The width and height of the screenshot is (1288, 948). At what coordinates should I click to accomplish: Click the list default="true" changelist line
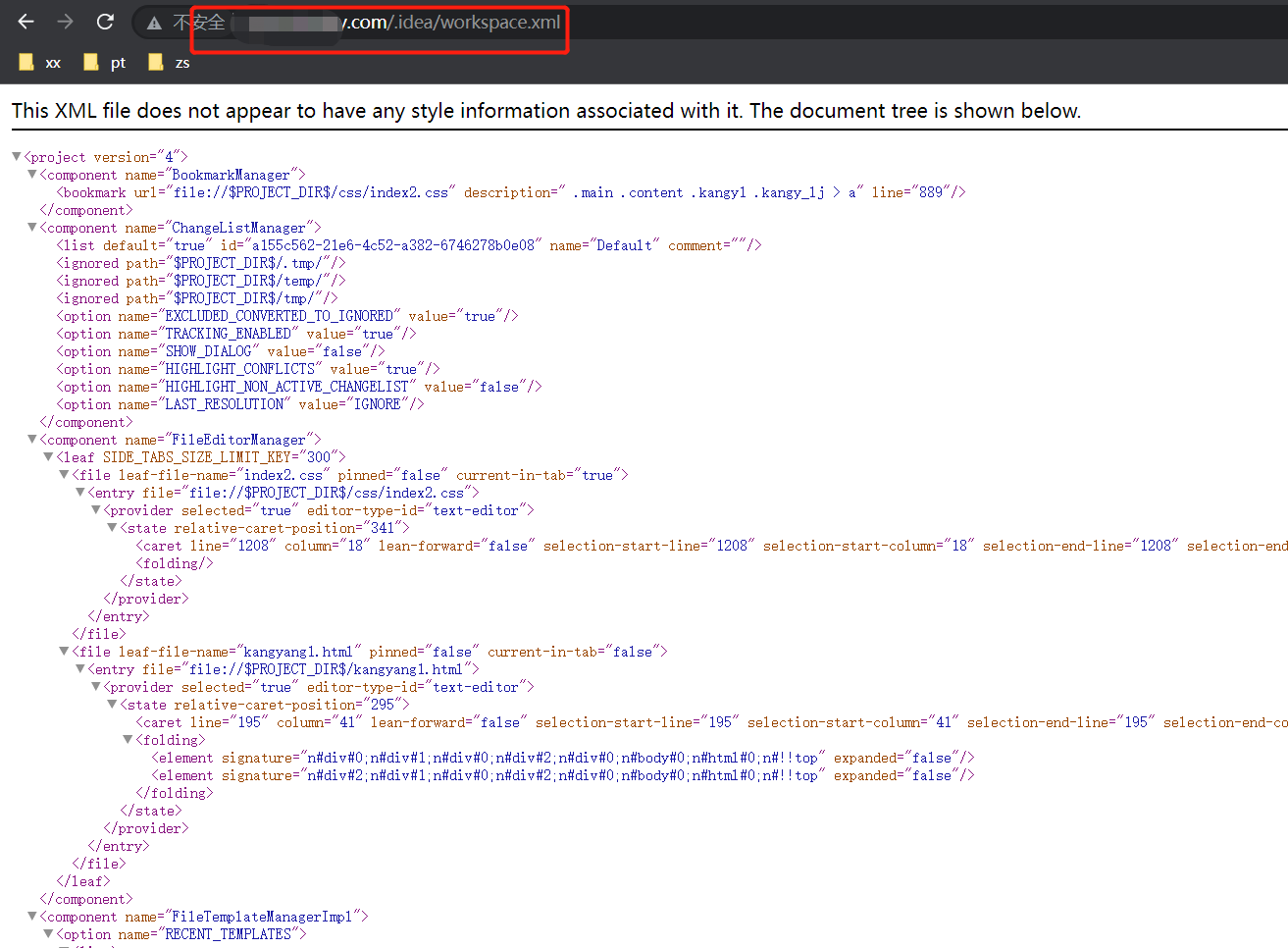408,245
